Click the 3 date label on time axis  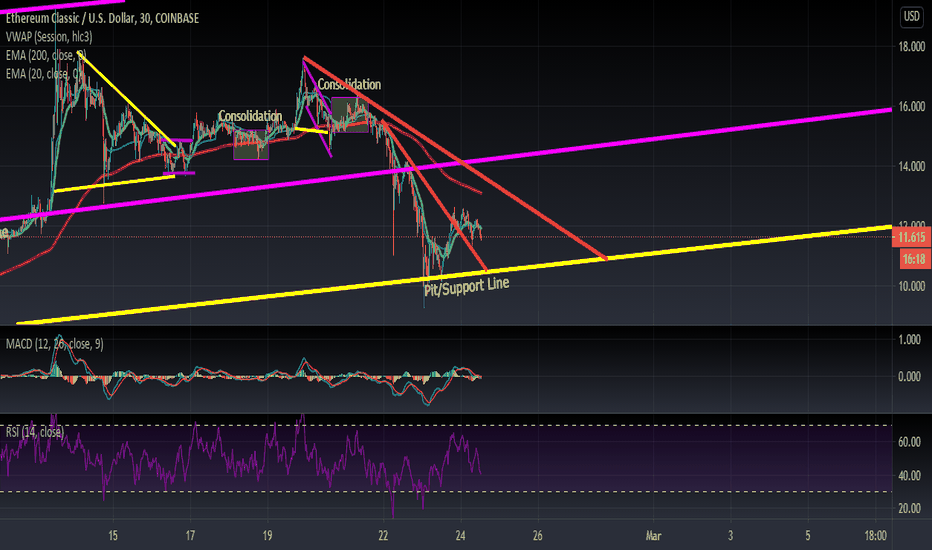[x=731, y=536]
